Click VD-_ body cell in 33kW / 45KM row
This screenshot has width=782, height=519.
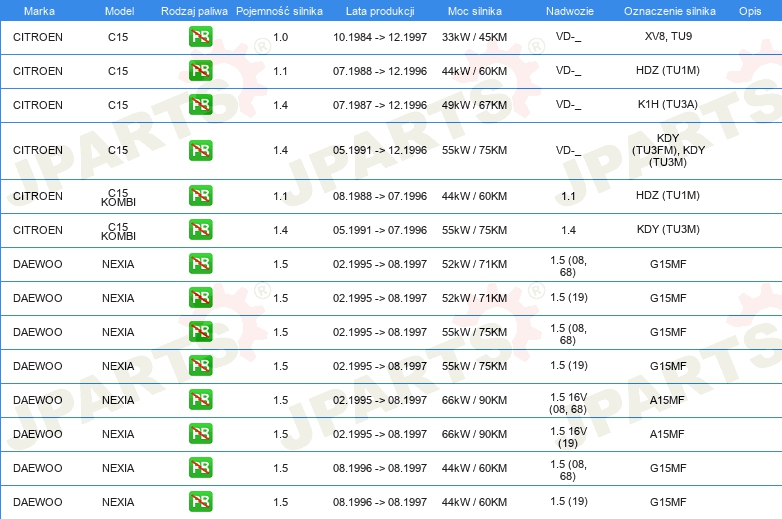[x=569, y=36]
